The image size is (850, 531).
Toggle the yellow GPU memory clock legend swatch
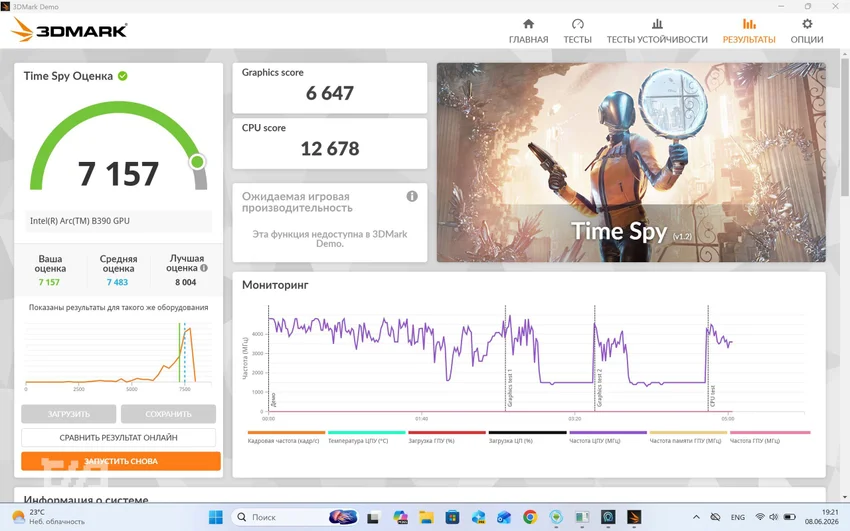click(688, 432)
